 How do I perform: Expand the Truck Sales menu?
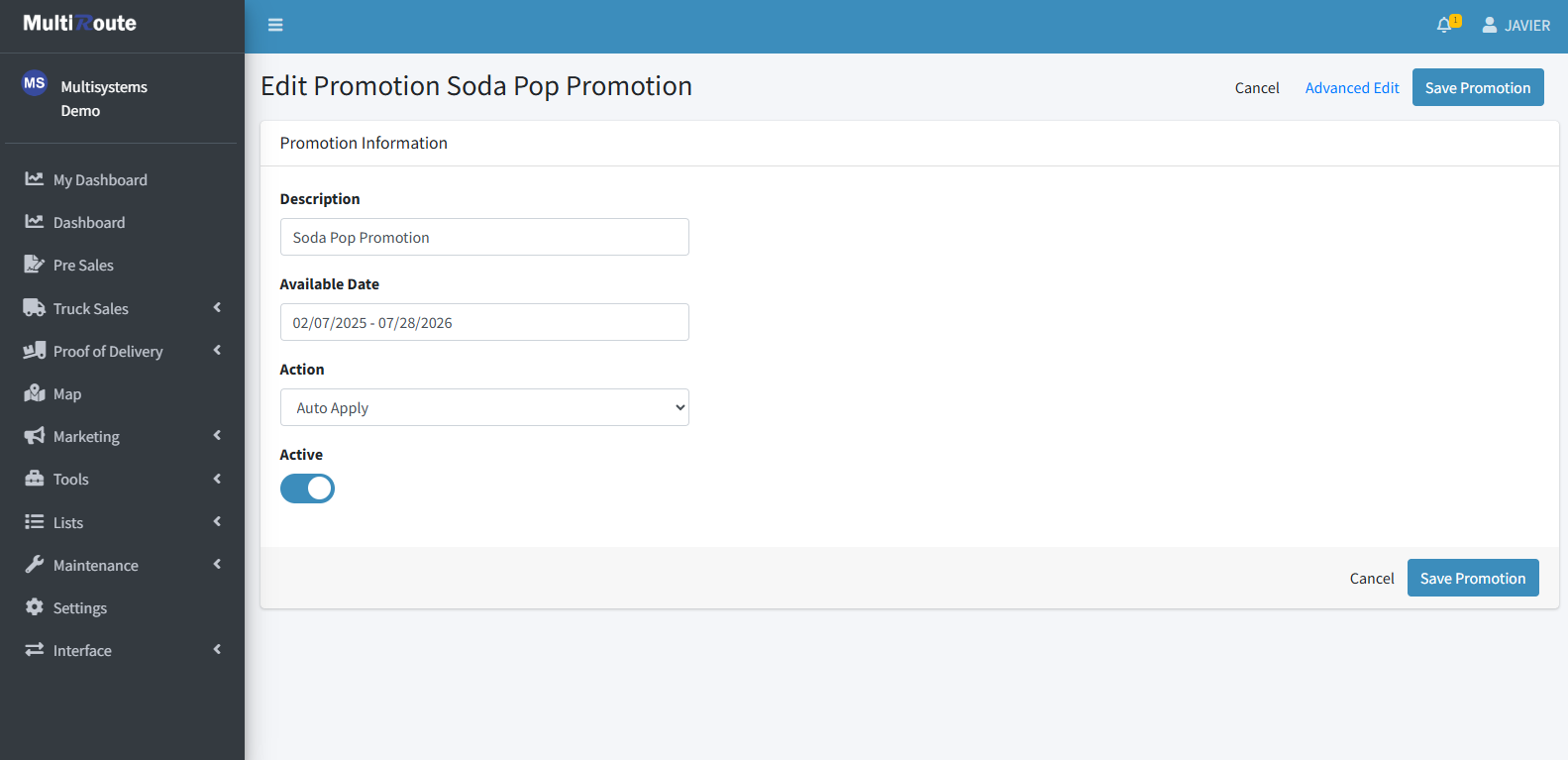[x=91, y=308]
